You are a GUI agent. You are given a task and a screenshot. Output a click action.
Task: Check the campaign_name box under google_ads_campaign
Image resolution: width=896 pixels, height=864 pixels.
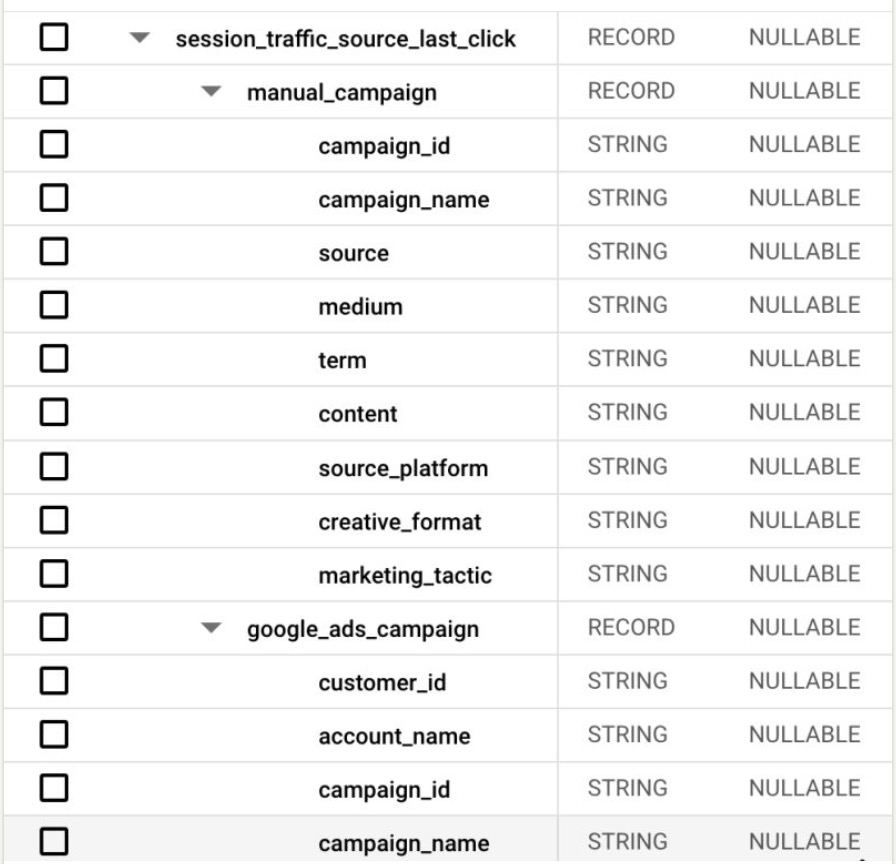pyautogui.click(x=53, y=842)
